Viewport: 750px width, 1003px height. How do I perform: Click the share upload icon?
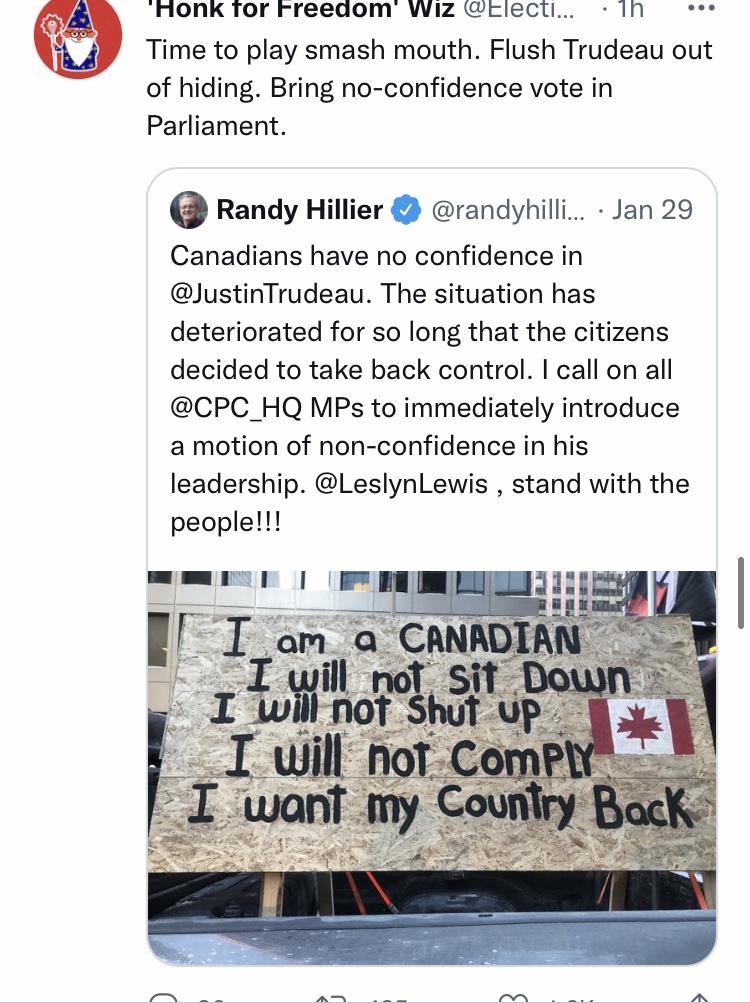tap(698, 999)
